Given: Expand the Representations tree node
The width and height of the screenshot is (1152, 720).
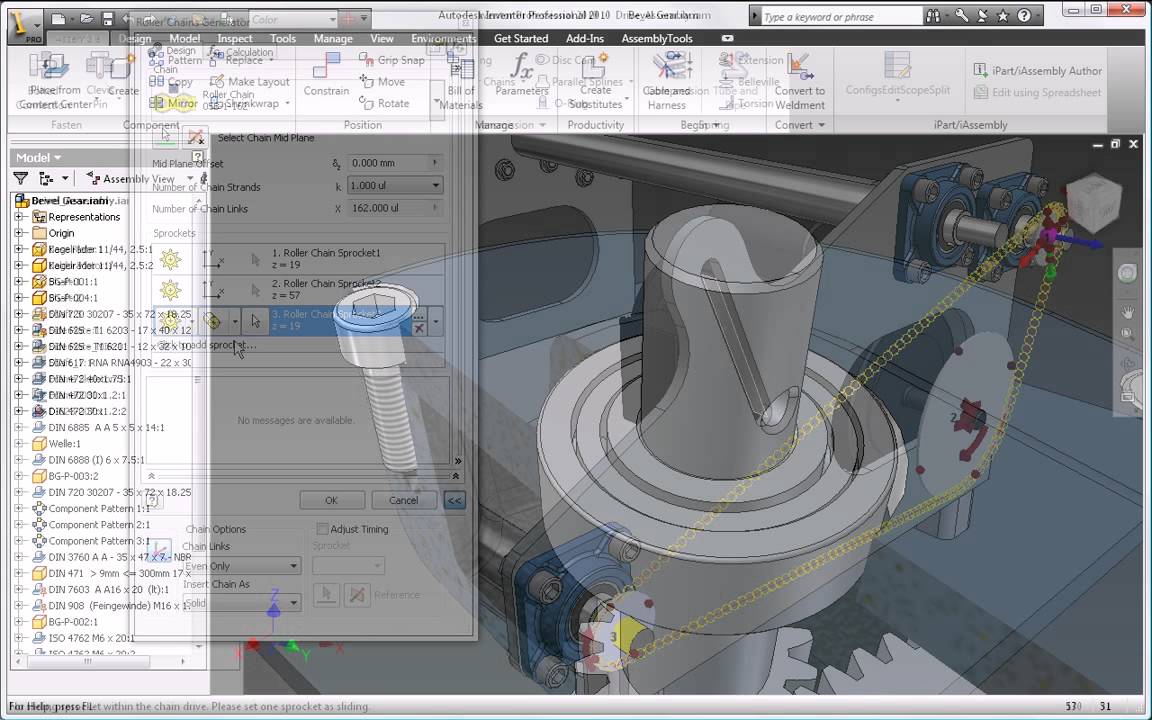Looking at the screenshot, I should click(18, 217).
